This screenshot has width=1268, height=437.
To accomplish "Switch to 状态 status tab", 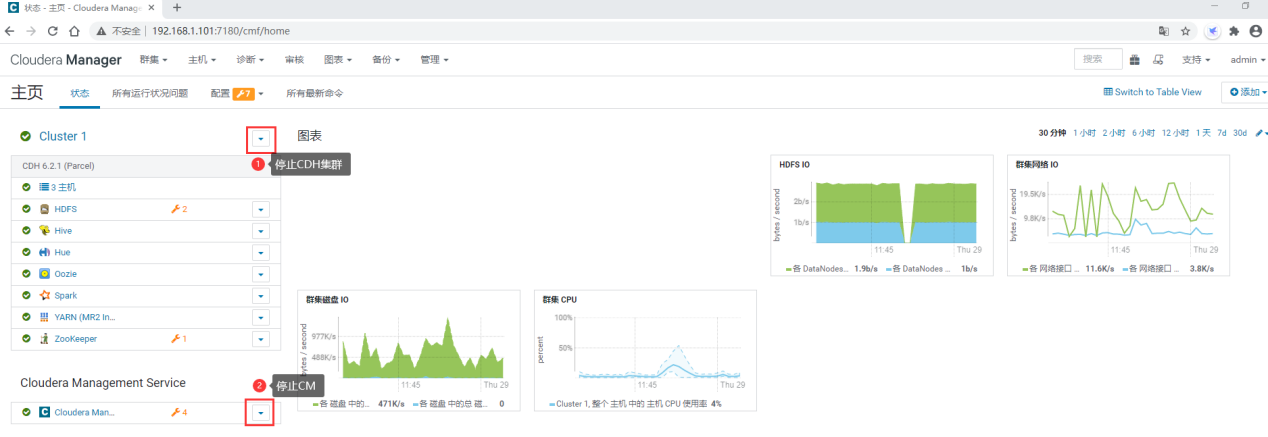I will point(80,93).
